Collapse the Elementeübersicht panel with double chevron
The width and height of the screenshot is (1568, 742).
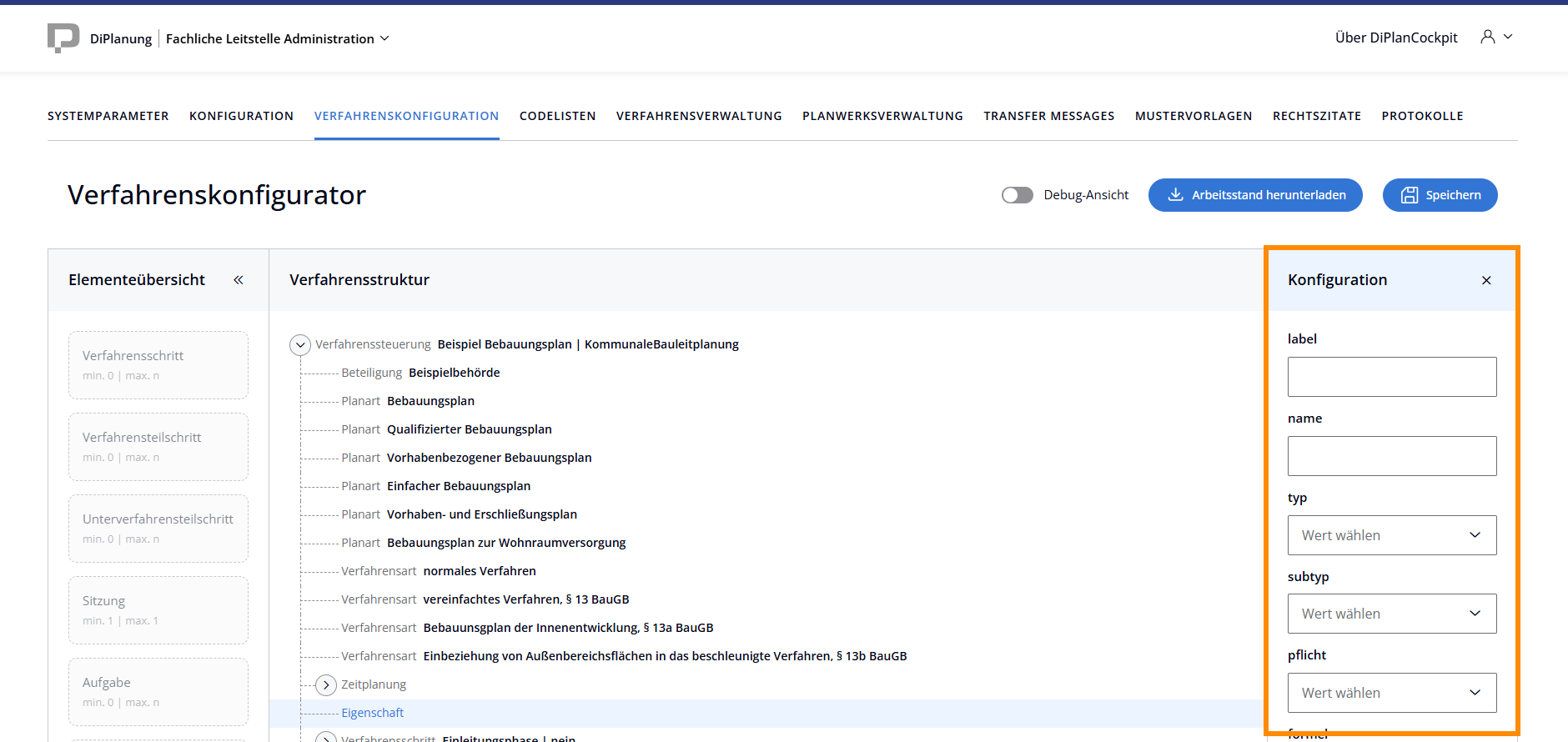point(239,280)
